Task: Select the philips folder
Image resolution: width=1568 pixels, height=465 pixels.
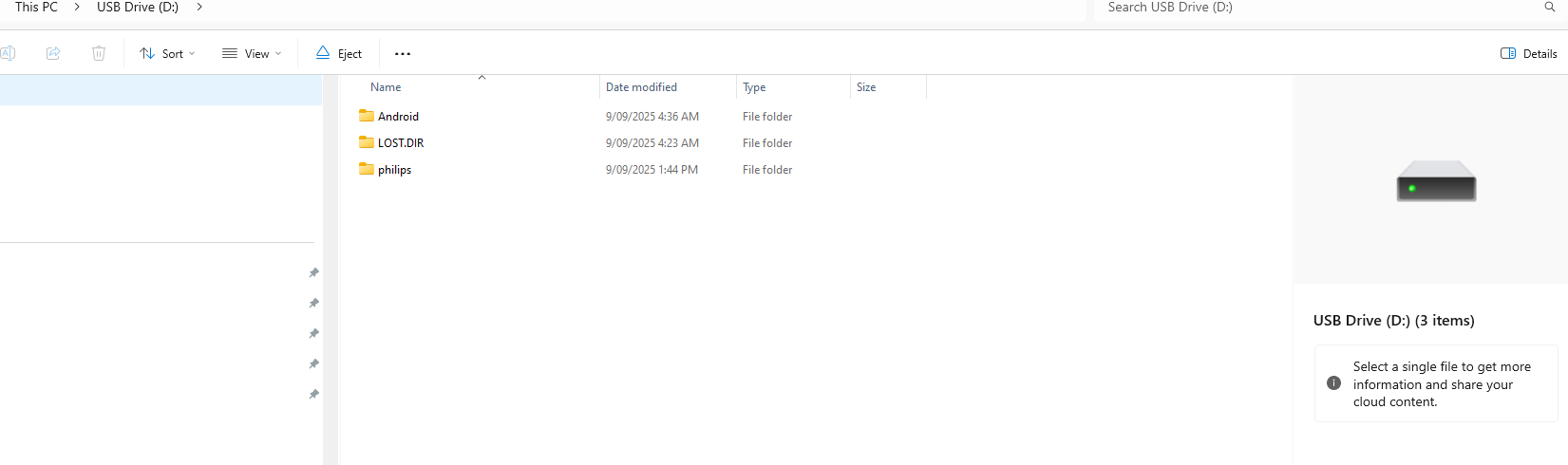Action: (394, 170)
